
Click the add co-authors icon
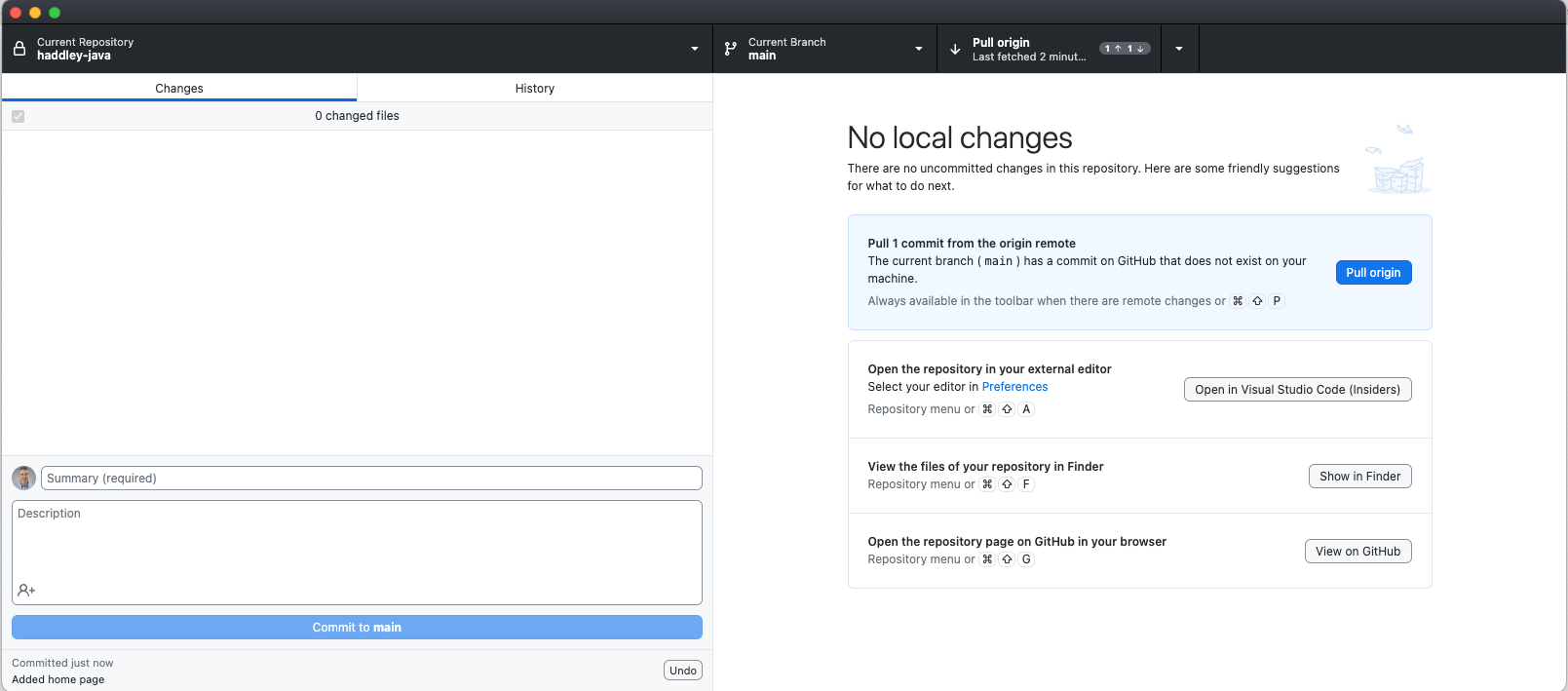pos(26,590)
